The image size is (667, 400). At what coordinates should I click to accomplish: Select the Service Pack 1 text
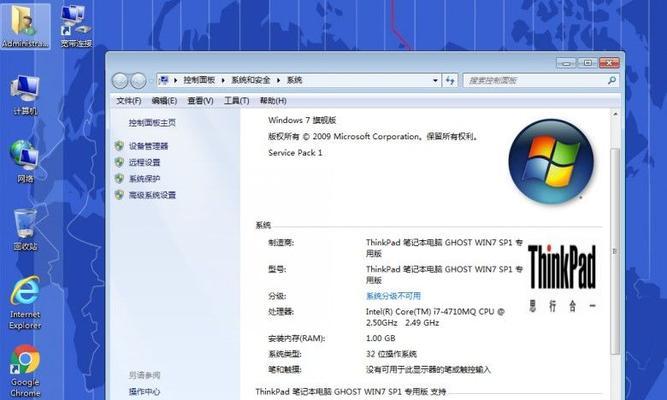click(295, 153)
